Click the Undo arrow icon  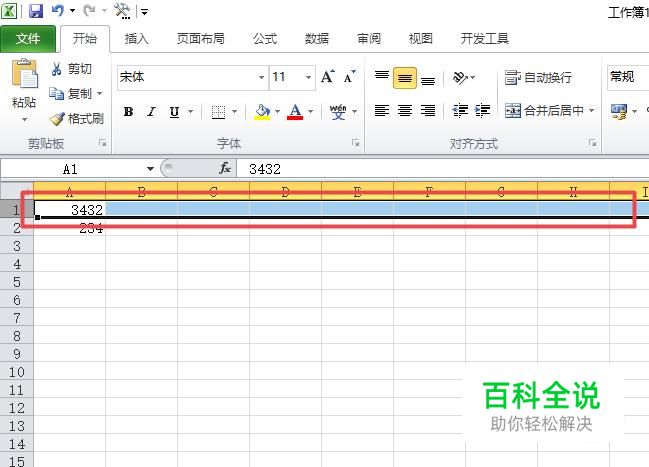(58, 11)
